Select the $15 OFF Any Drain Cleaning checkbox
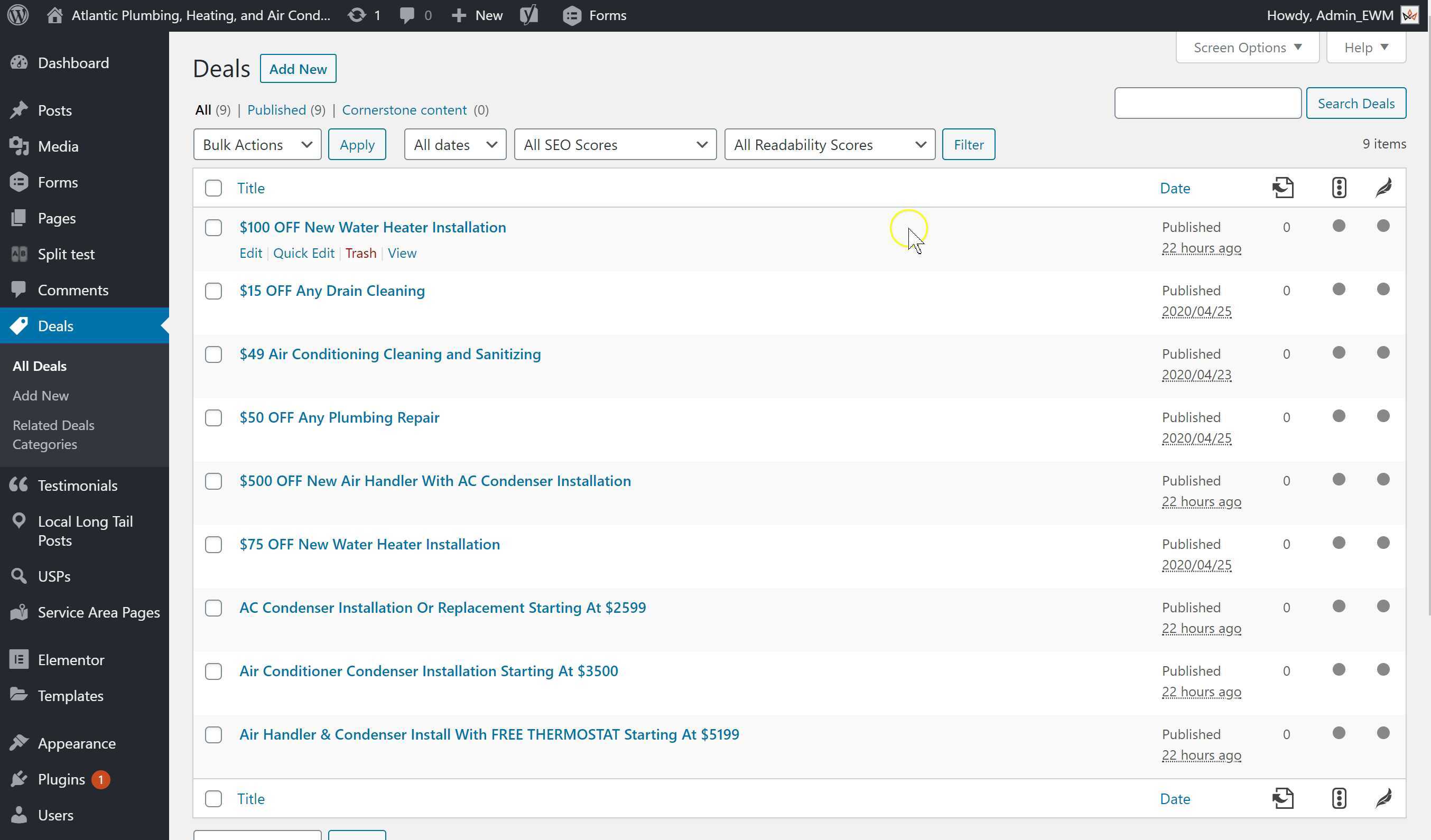This screenshot has height=840, width=1431. (213, 291)
